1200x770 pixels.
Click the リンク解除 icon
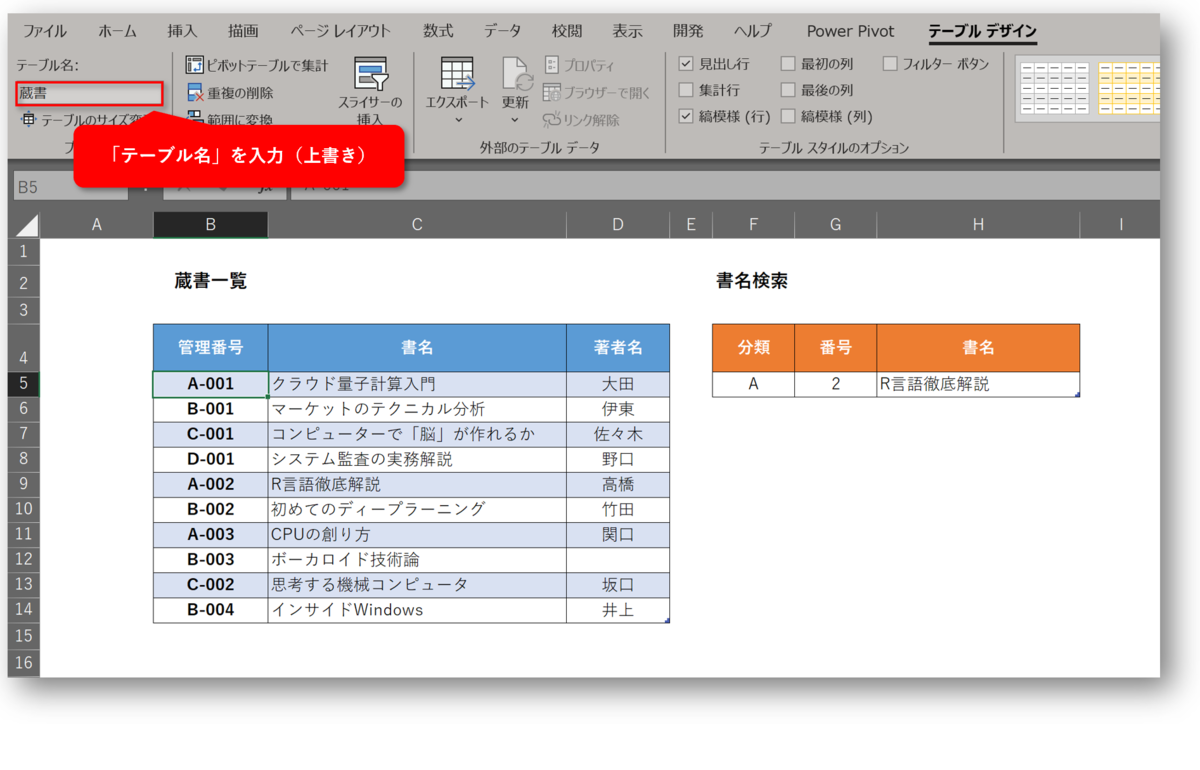click(x=552, y=119)
